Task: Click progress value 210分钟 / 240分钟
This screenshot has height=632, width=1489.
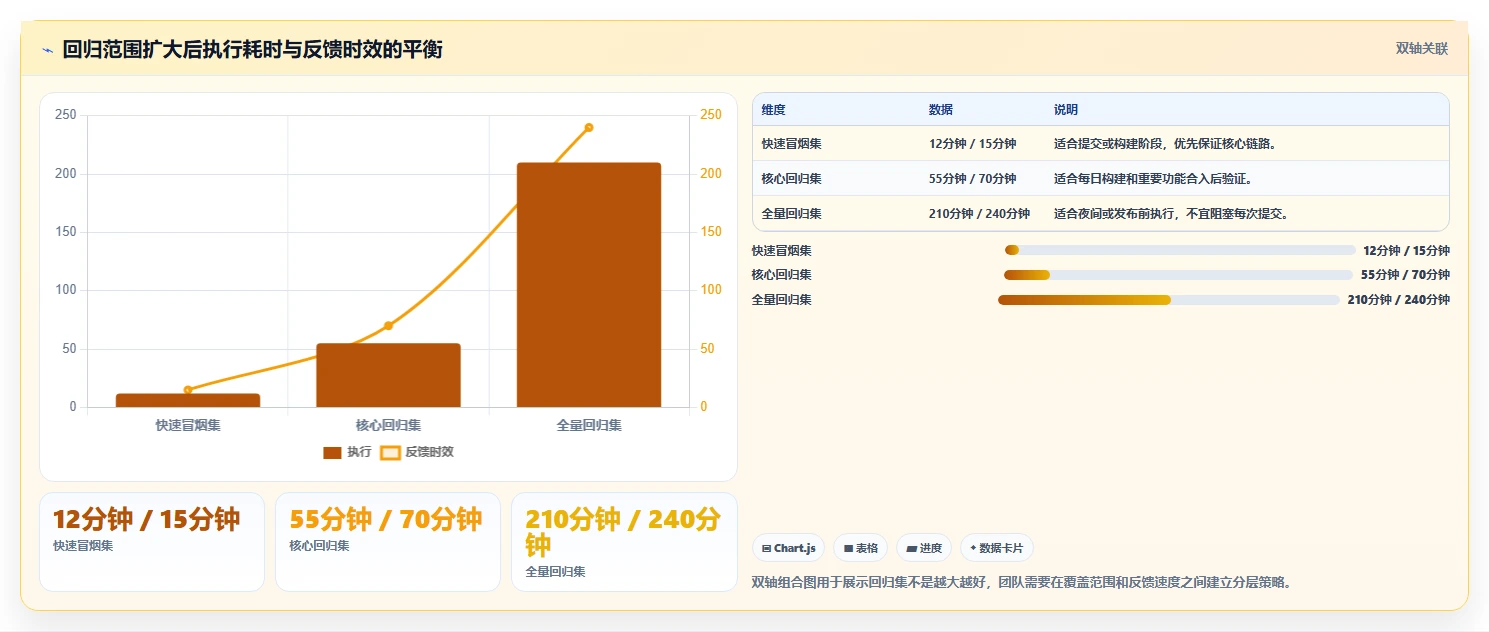Action: (x=1398, y=300)
